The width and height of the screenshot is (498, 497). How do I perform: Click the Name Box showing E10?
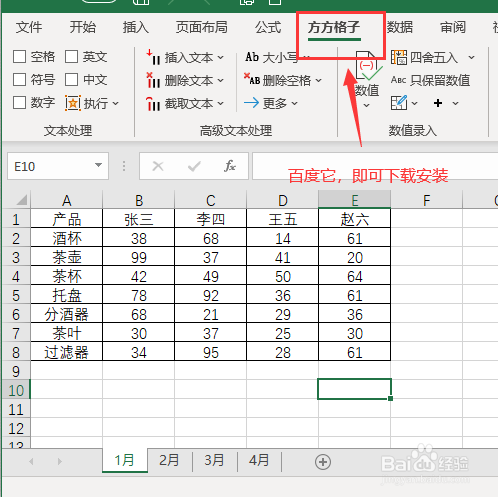point(58,166)
